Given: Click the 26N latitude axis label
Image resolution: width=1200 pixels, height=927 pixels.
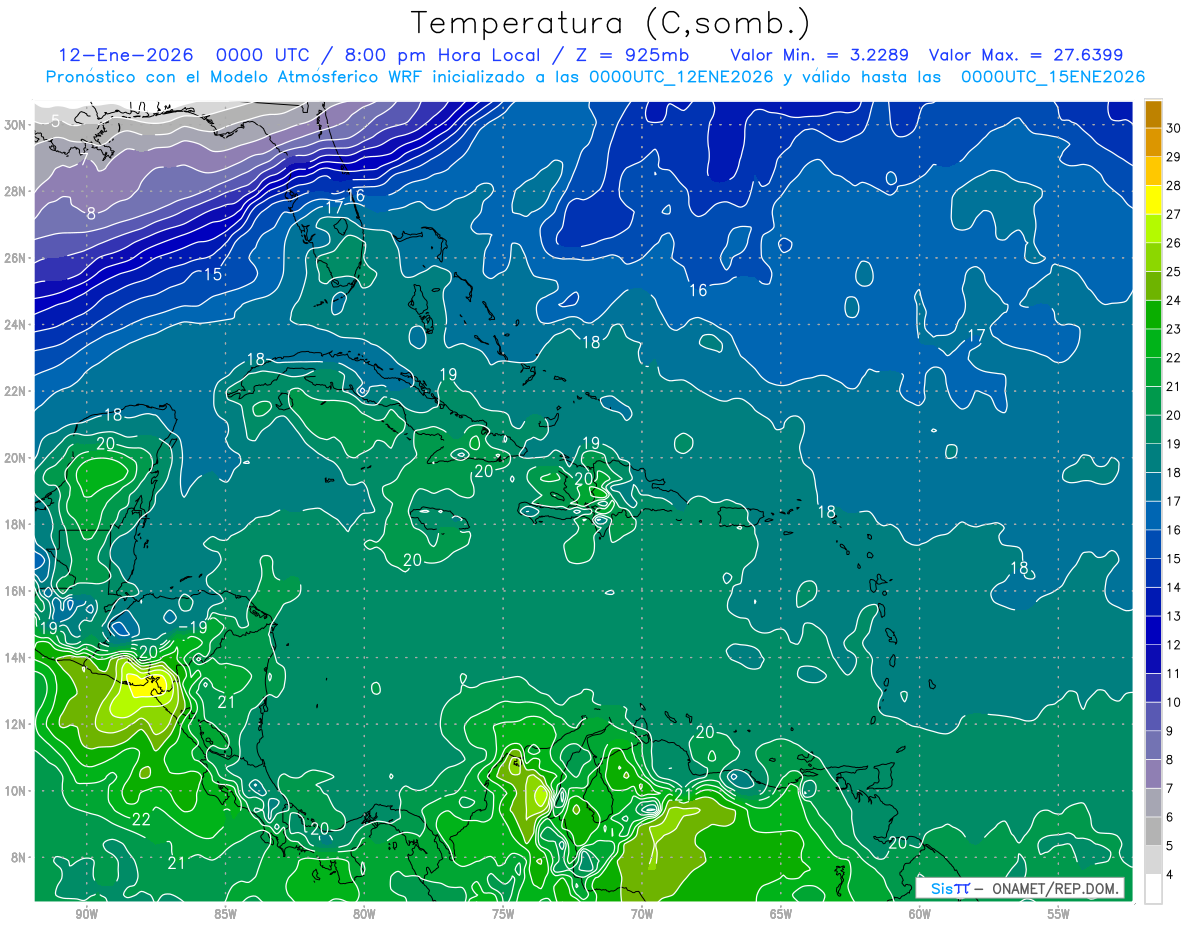Looking at the screenshot, I should tap(16, 258).
